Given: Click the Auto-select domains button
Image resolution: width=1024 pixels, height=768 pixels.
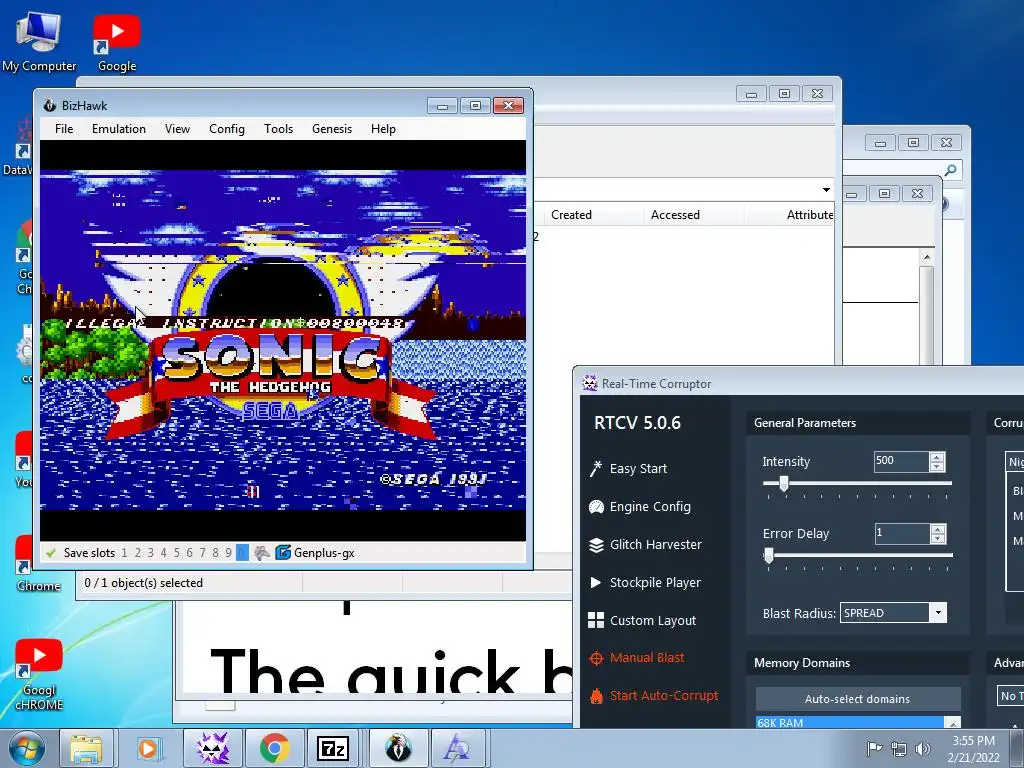Looking at the screenshot, I should click(857, 699).
